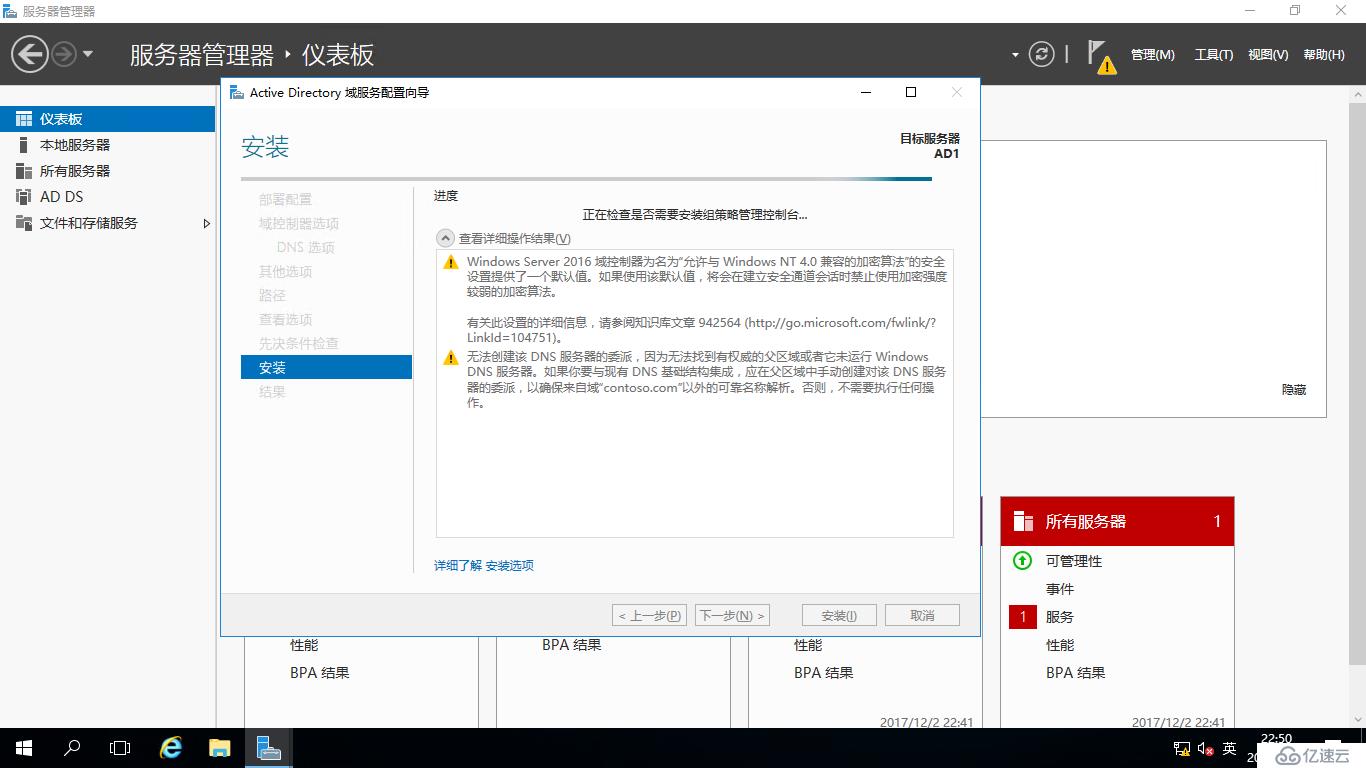Viewport: 1366px width, 768px height.
Task: Open the 帮助(H) menu
Action: (x=1323, y=55)
